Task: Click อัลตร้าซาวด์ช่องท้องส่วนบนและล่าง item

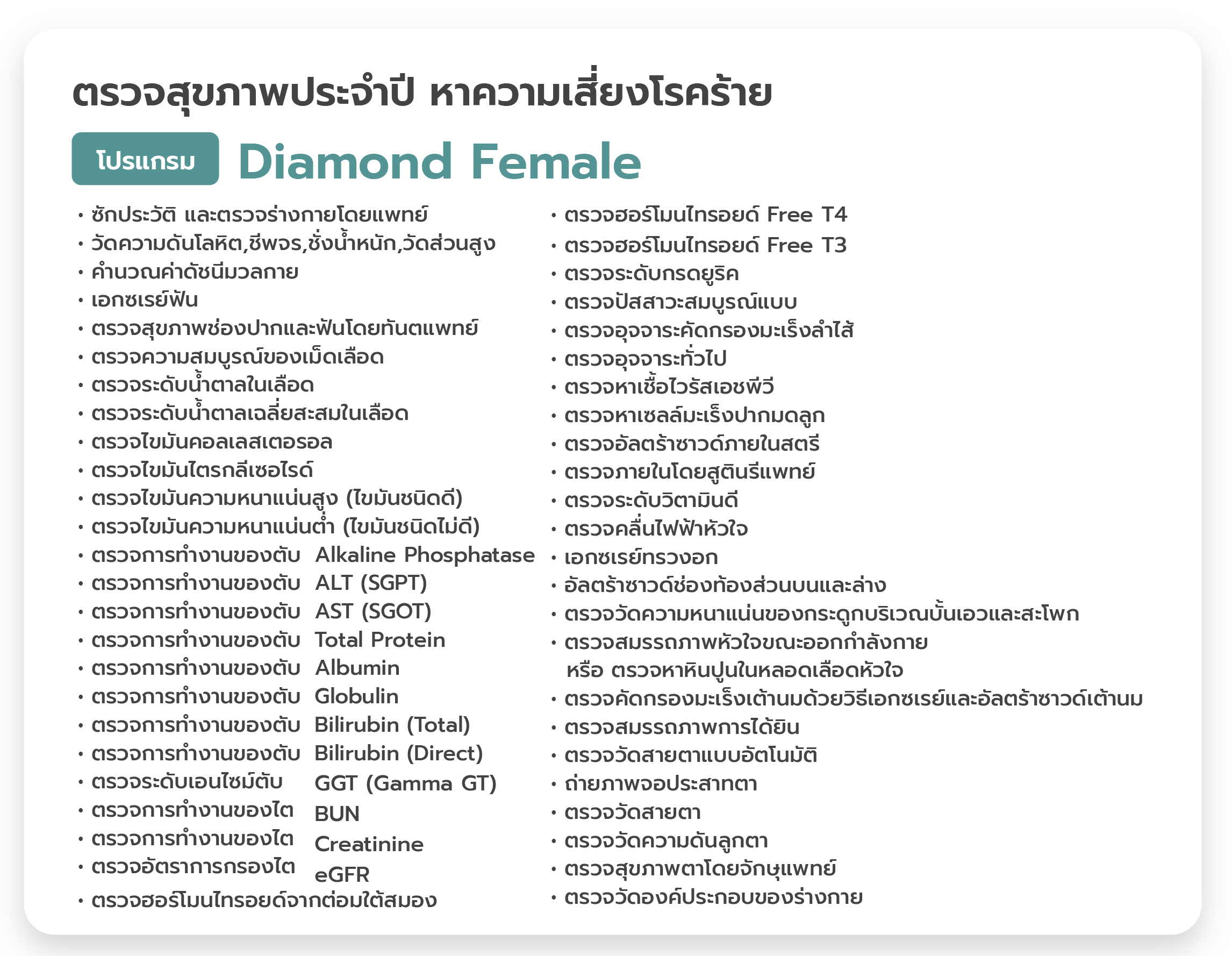Action: [x=725, y=585]
